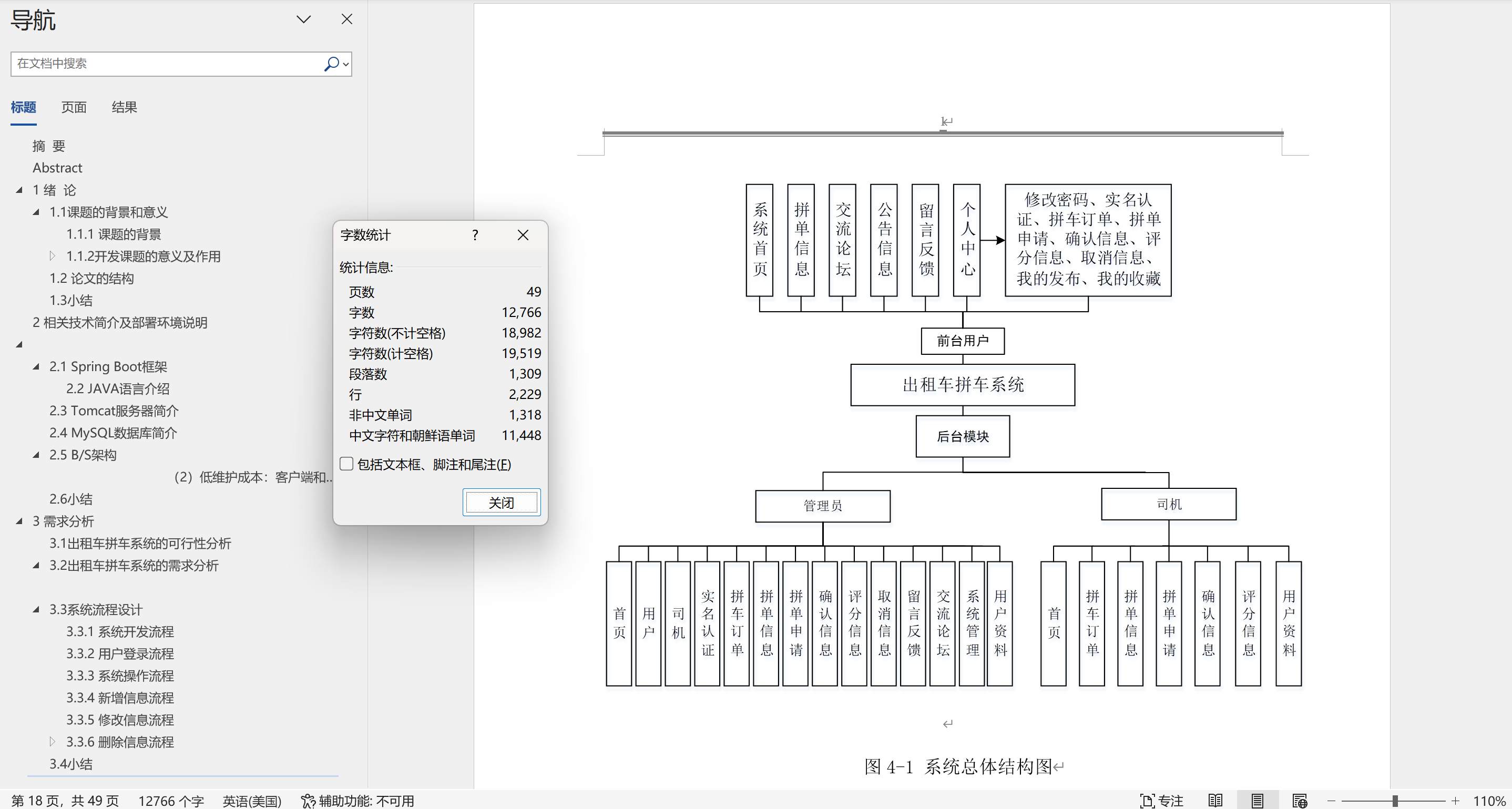The image size is (1512, 809).
Task: Switch to Read Mode view icon
Action: (x=1215, y=801)
